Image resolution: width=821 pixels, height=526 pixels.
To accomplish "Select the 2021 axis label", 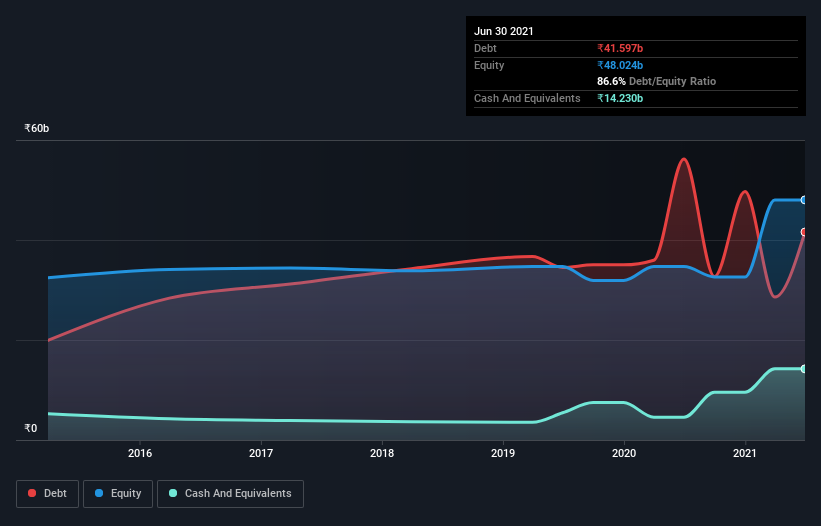I will (x=745, y=453).
